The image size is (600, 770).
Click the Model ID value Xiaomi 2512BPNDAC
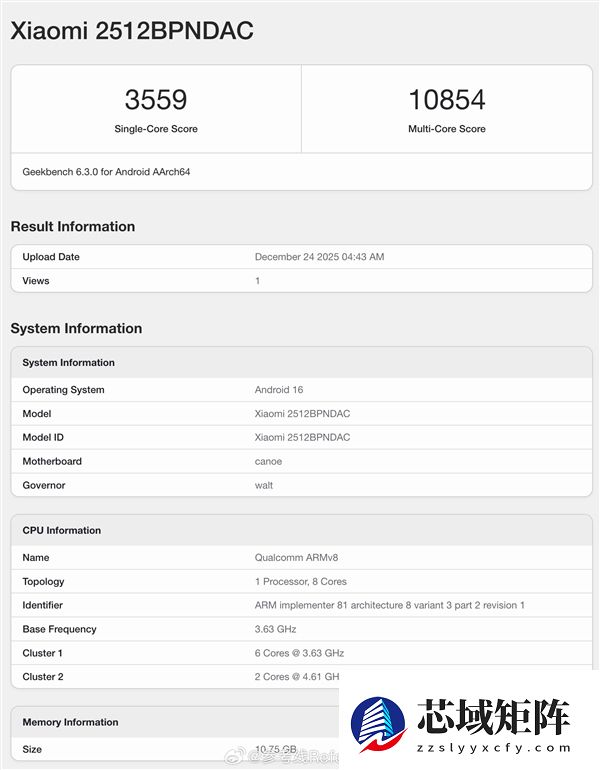[302, 438]
